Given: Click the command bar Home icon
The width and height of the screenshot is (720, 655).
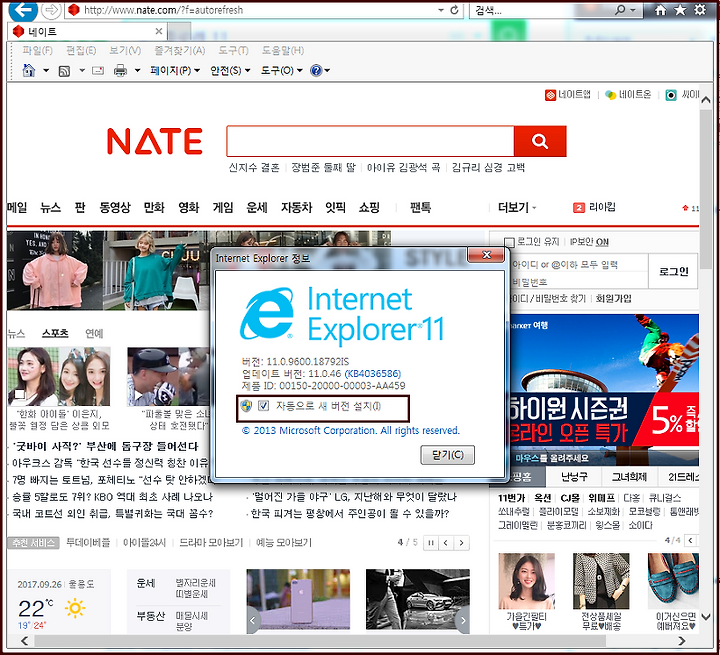Looking at the screenshot, I should click(29, 70).
